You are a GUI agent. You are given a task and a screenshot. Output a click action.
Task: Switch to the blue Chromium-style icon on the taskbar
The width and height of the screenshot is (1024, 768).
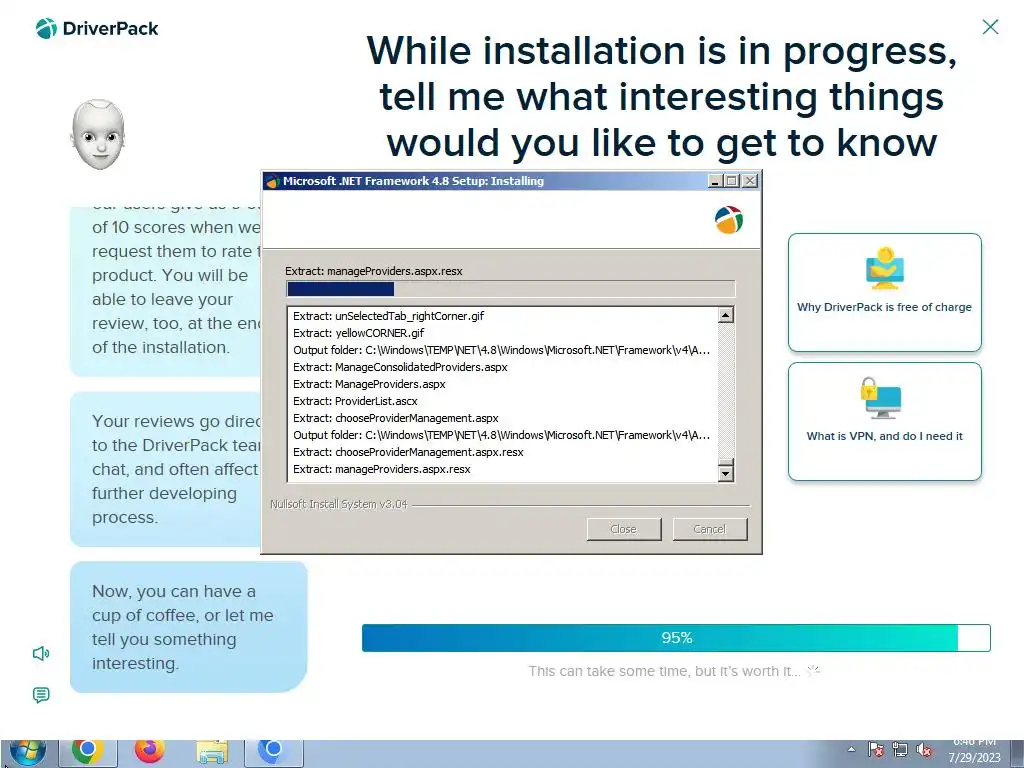[273, 752]
